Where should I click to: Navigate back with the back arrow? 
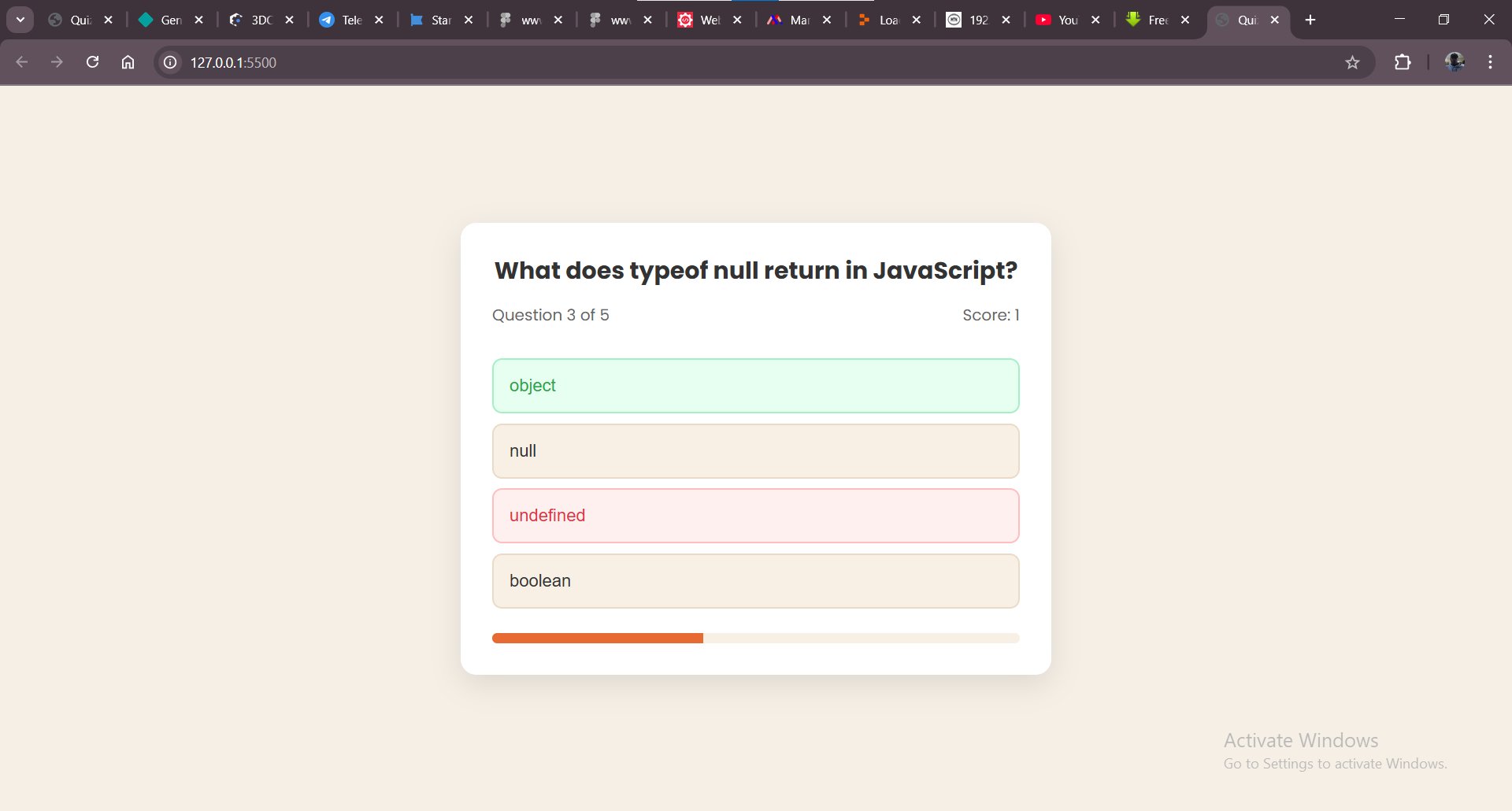tap(22, 62)
